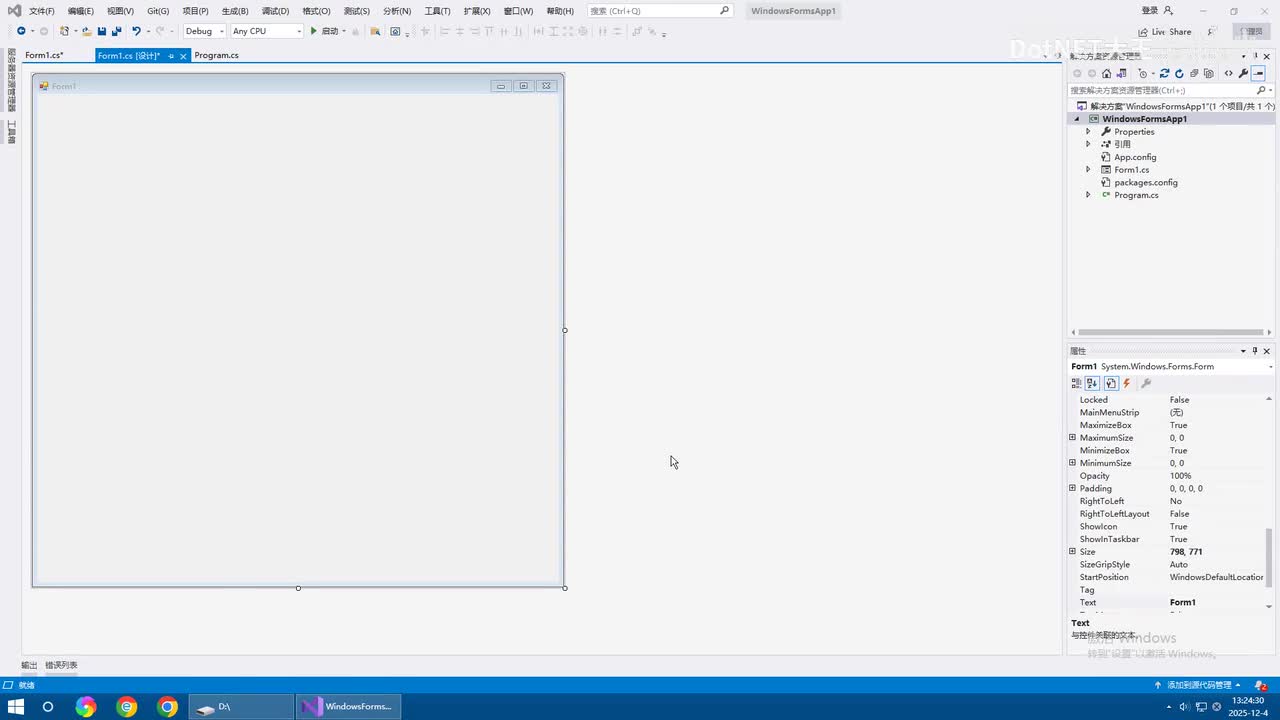Click the 登录 sign-in link
The image size is (1280, 720).
tap(1150, 11)
